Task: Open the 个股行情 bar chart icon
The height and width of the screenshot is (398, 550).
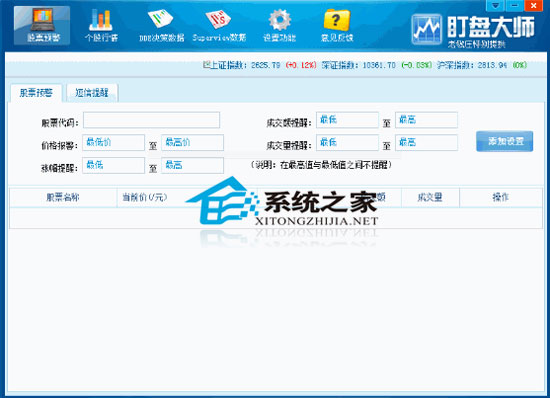Action: [101, 25]
